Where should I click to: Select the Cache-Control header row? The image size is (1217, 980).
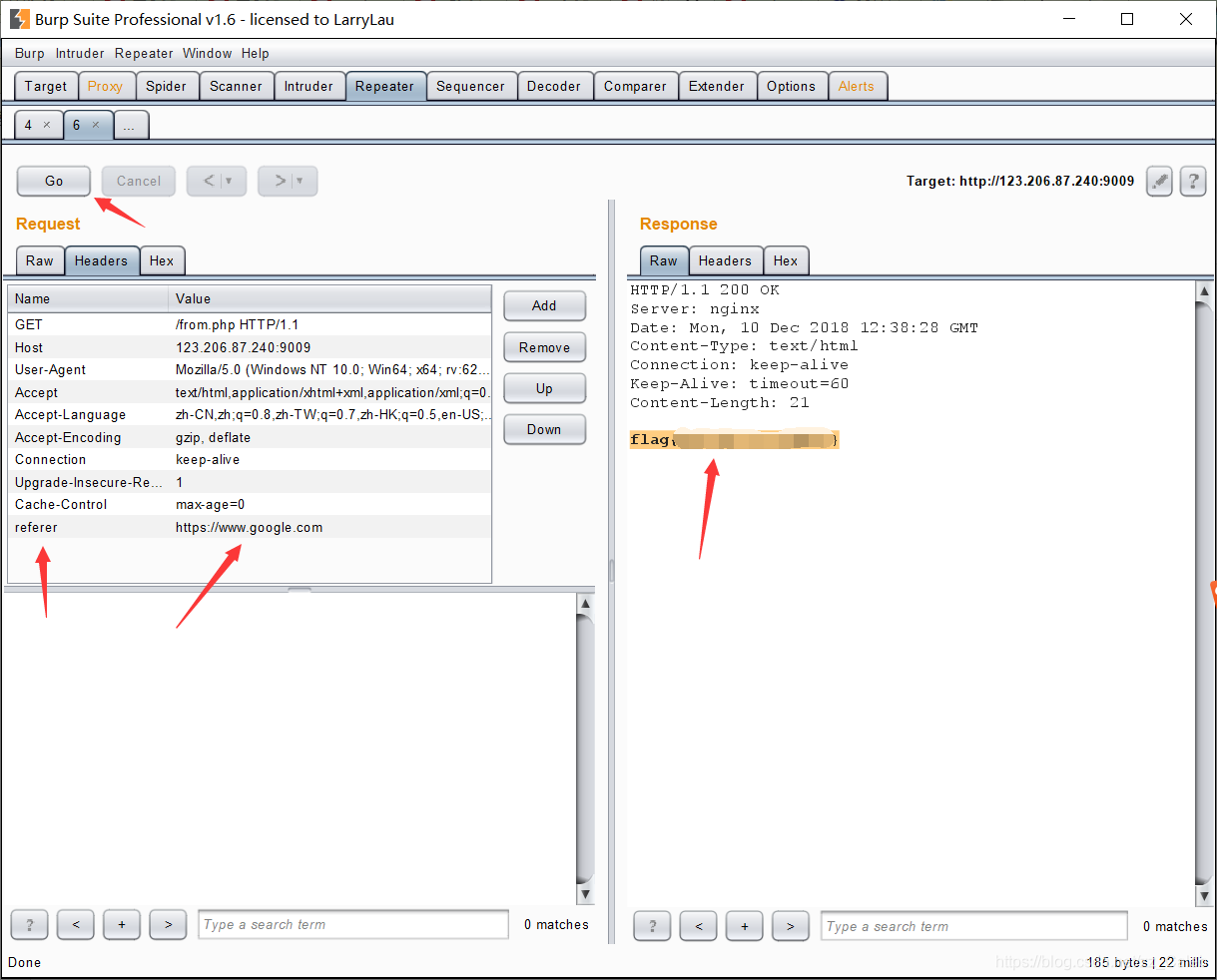(250, 504)
